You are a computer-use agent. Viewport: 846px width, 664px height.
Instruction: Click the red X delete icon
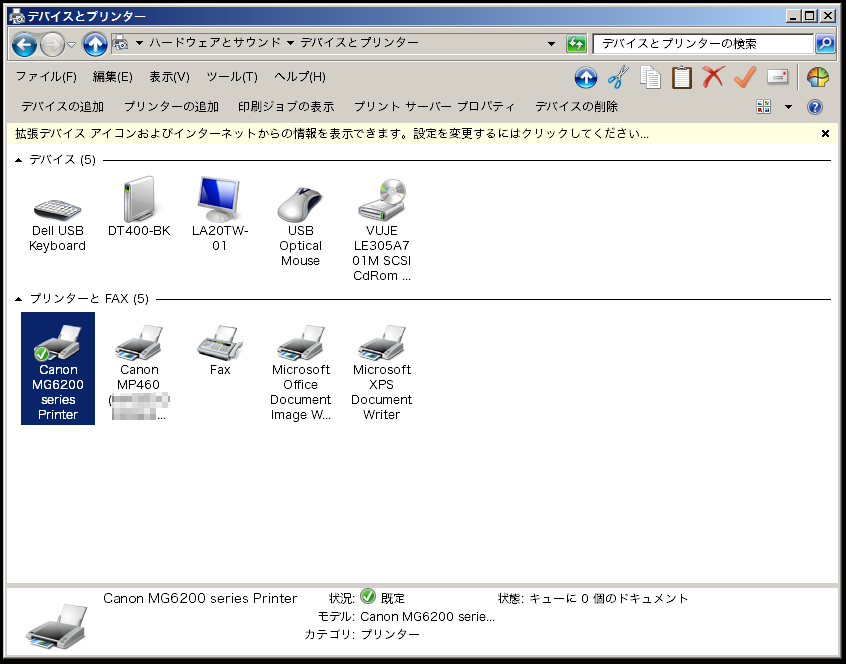coord(713,77)
